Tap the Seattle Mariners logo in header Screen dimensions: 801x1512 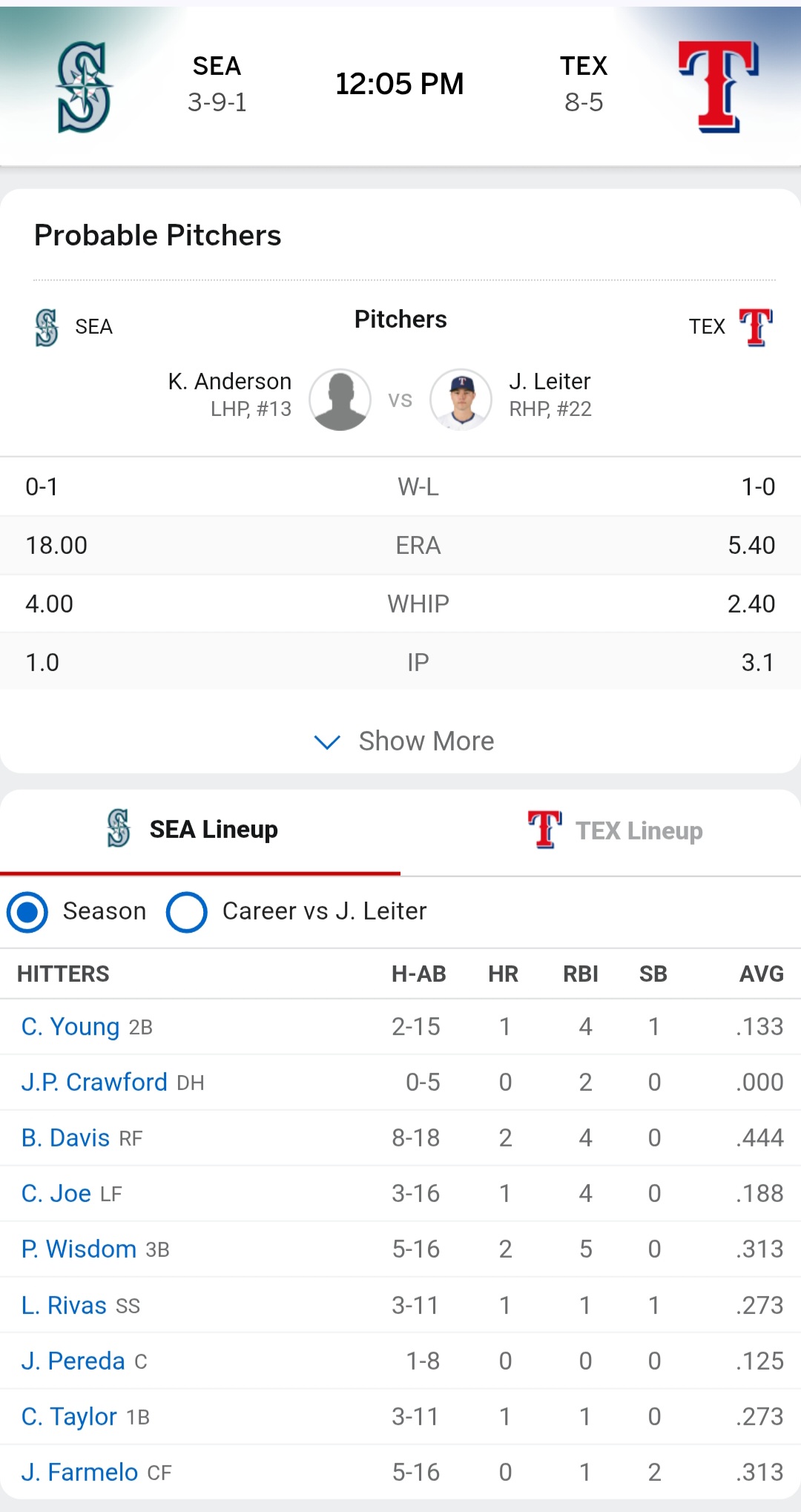click(x=85, y=87)
